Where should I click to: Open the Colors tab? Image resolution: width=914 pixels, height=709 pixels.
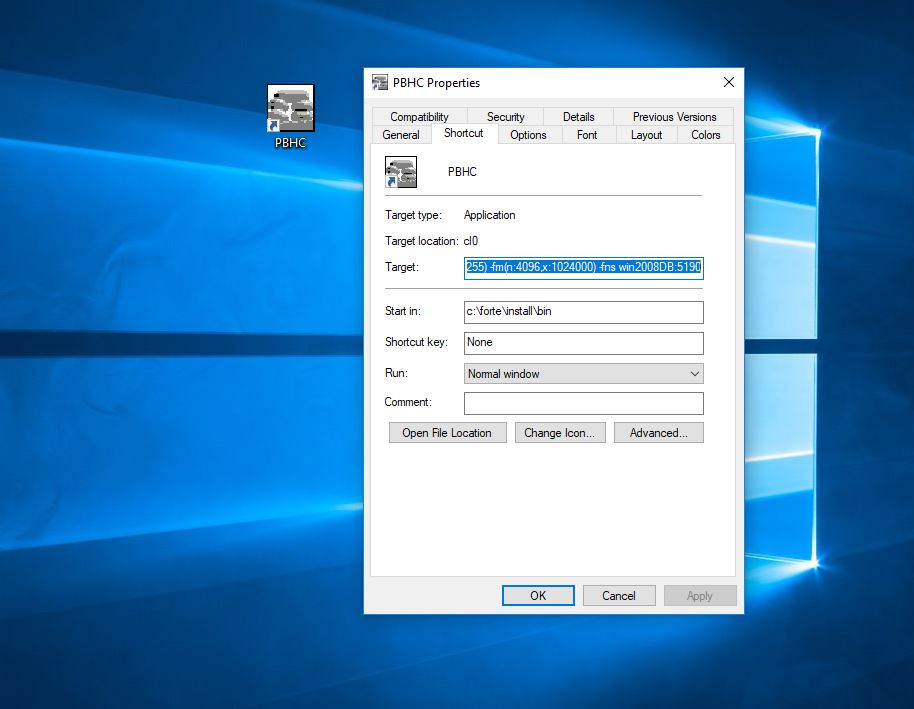[x=705, y=135]
